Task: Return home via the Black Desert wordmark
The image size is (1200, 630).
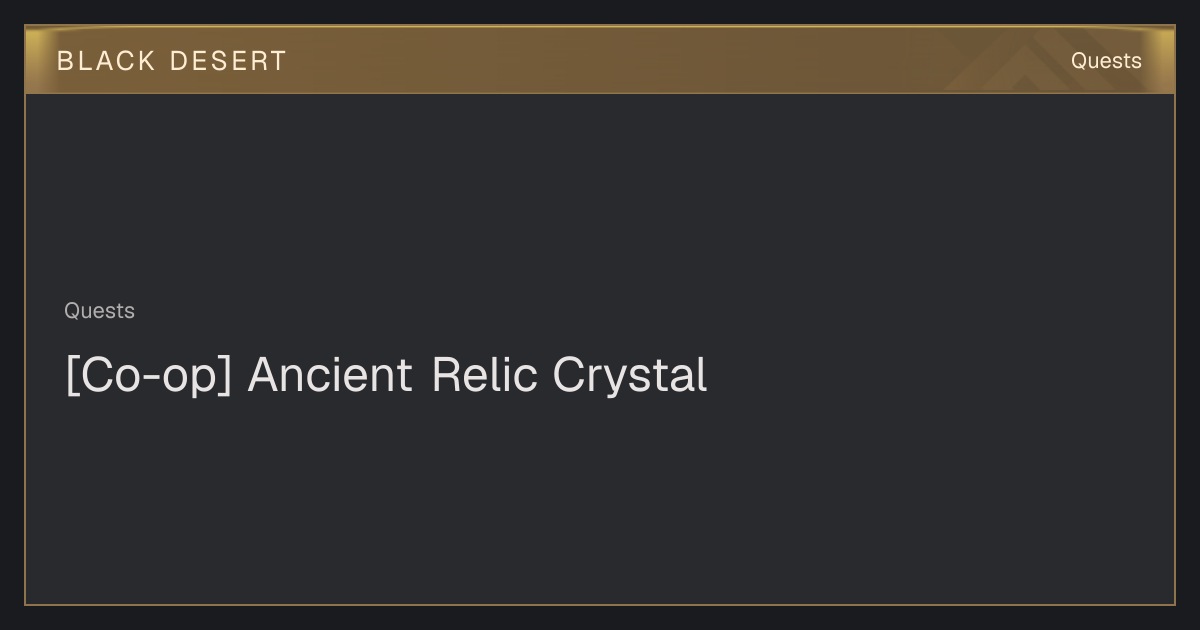Action: click(x=172, y=61)
